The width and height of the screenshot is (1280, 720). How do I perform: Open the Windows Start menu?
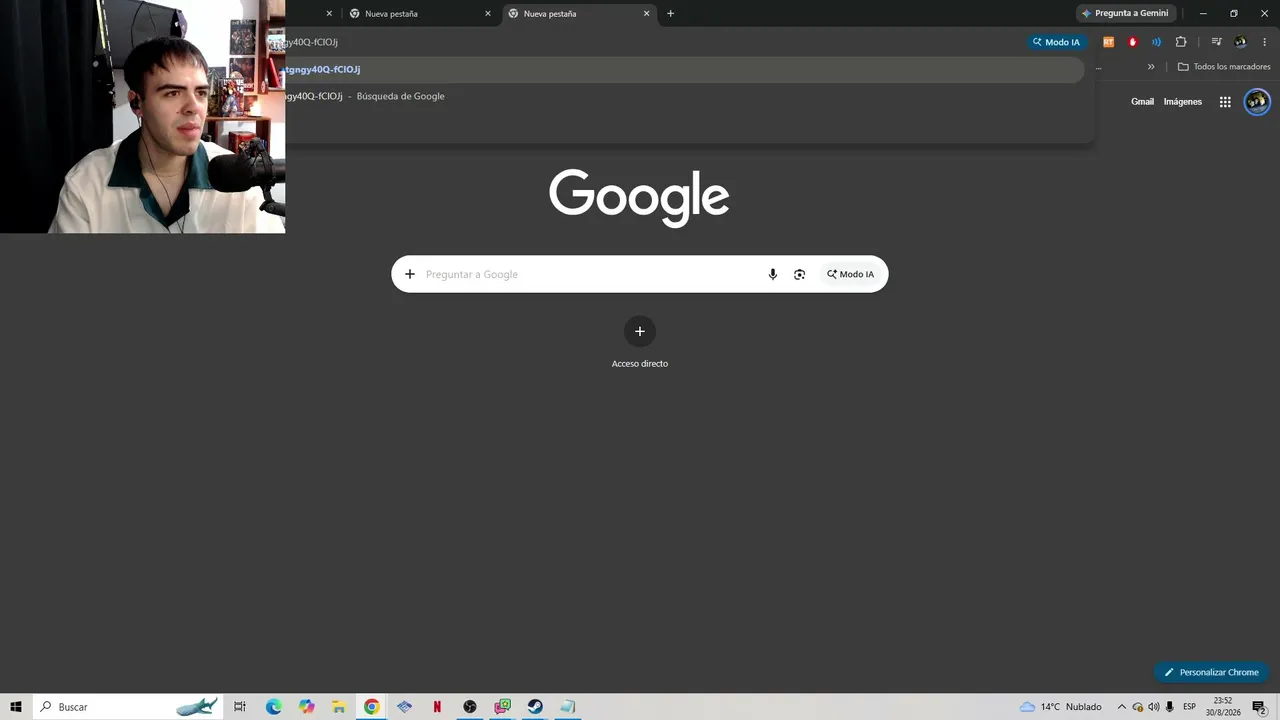click(x=16, y=706)
